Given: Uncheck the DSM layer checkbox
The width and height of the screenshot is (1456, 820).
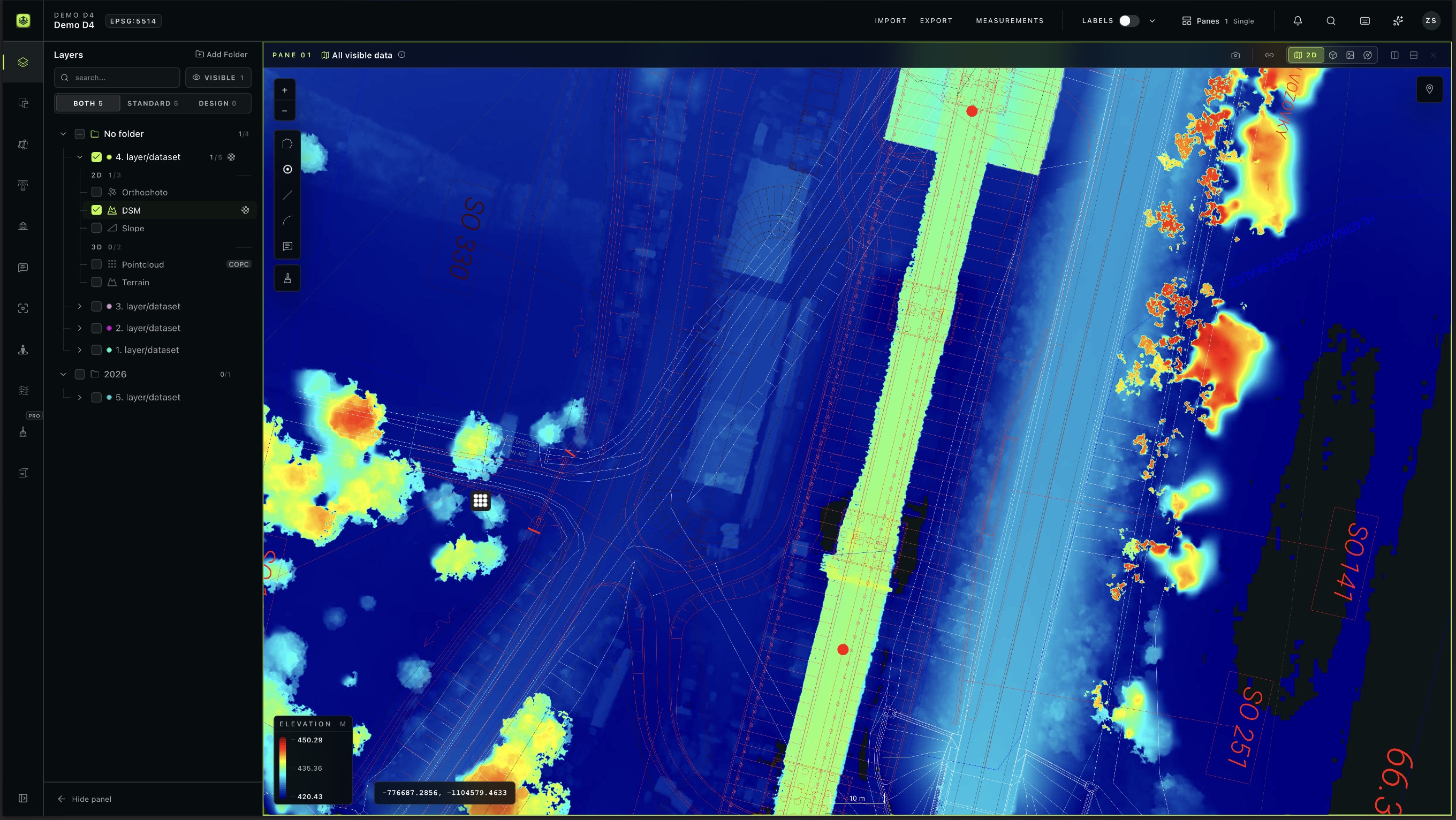Looking at the screenshot, I should tap(97, 210).
